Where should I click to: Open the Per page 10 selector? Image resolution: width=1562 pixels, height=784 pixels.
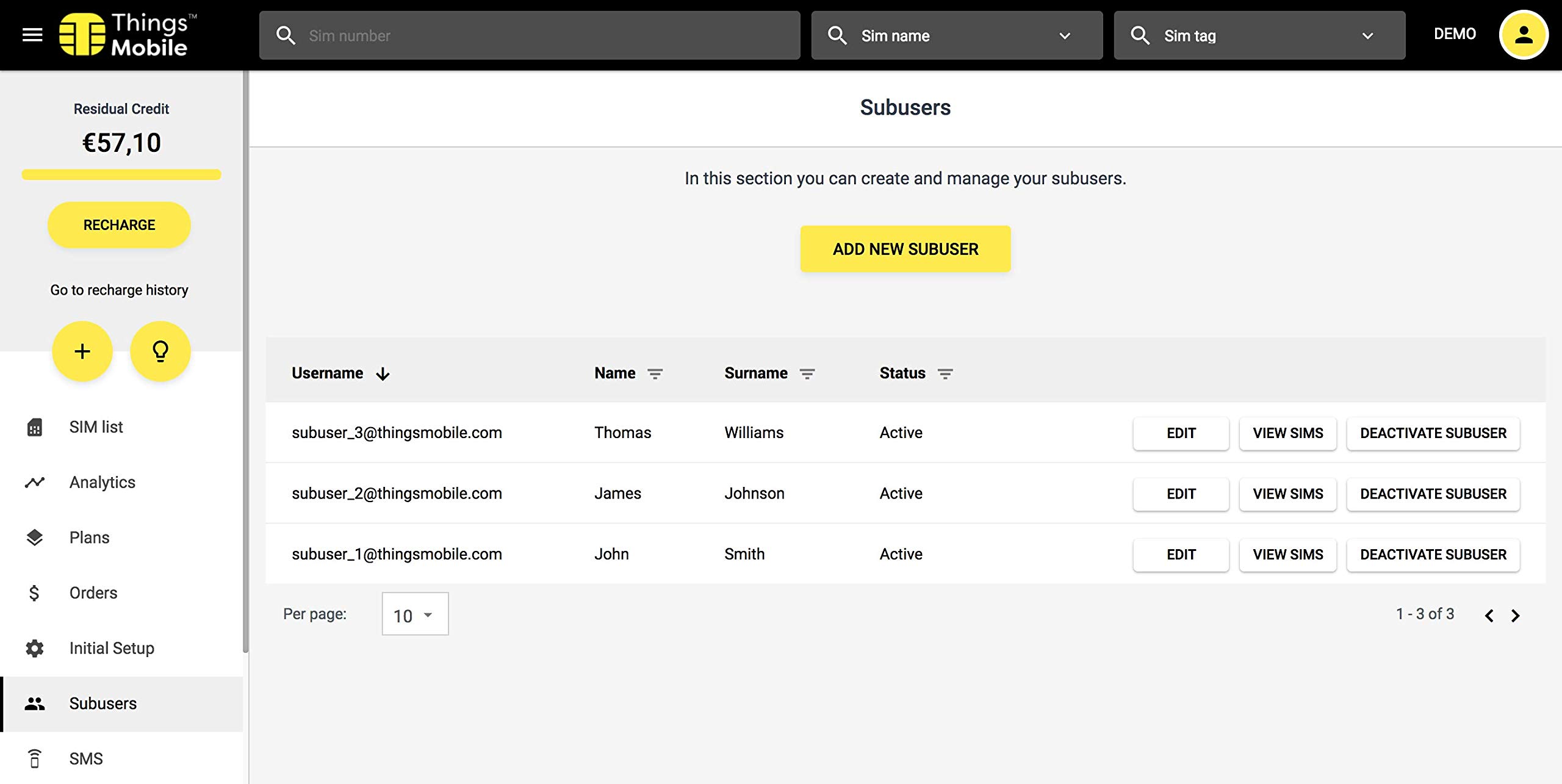(415, 614)
